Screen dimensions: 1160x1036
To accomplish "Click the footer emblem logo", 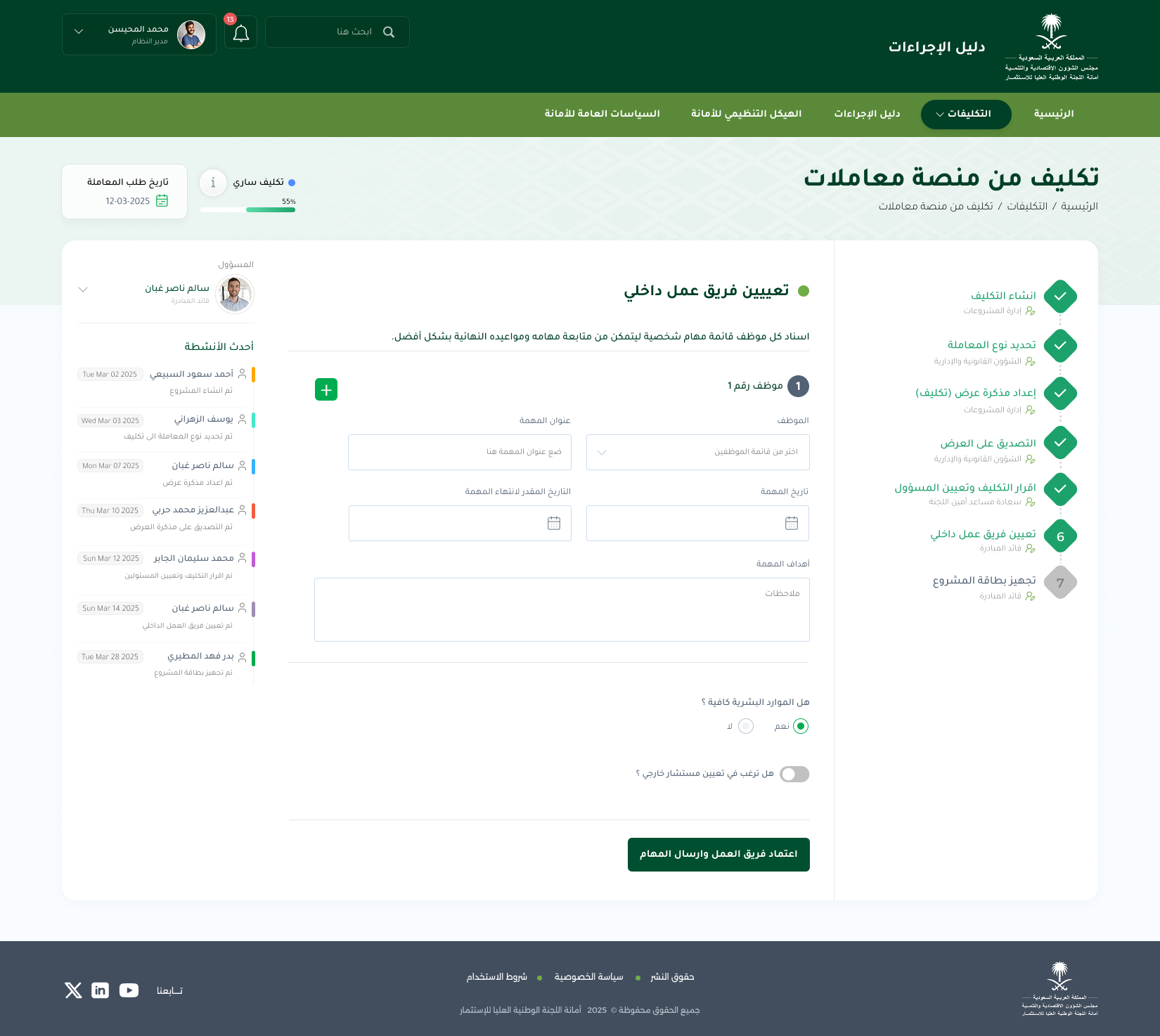I will 1059,989.
